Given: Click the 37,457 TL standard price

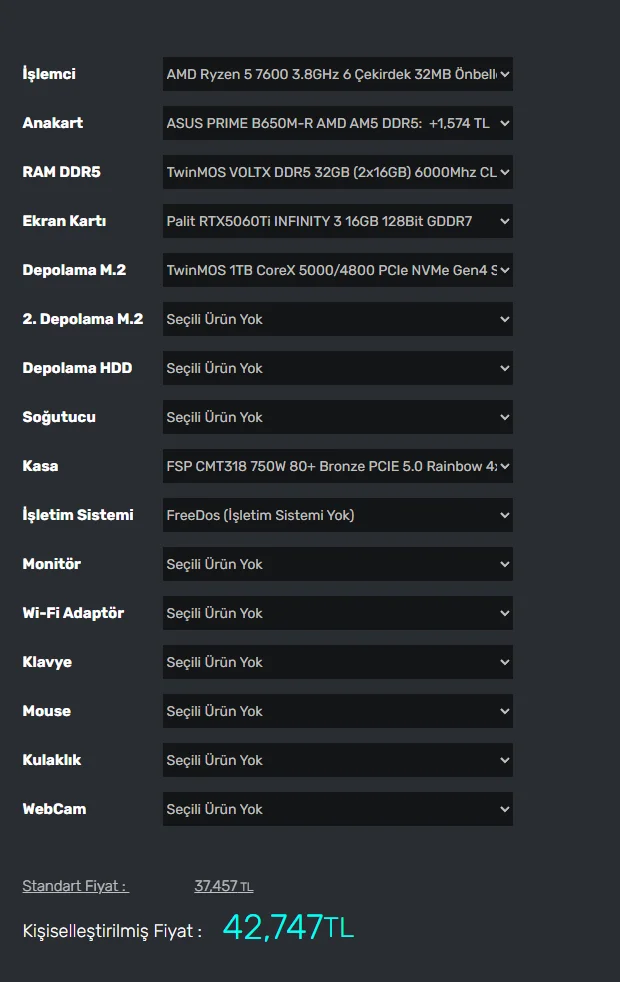Looking at the screenshot, I should pos(224,886).
